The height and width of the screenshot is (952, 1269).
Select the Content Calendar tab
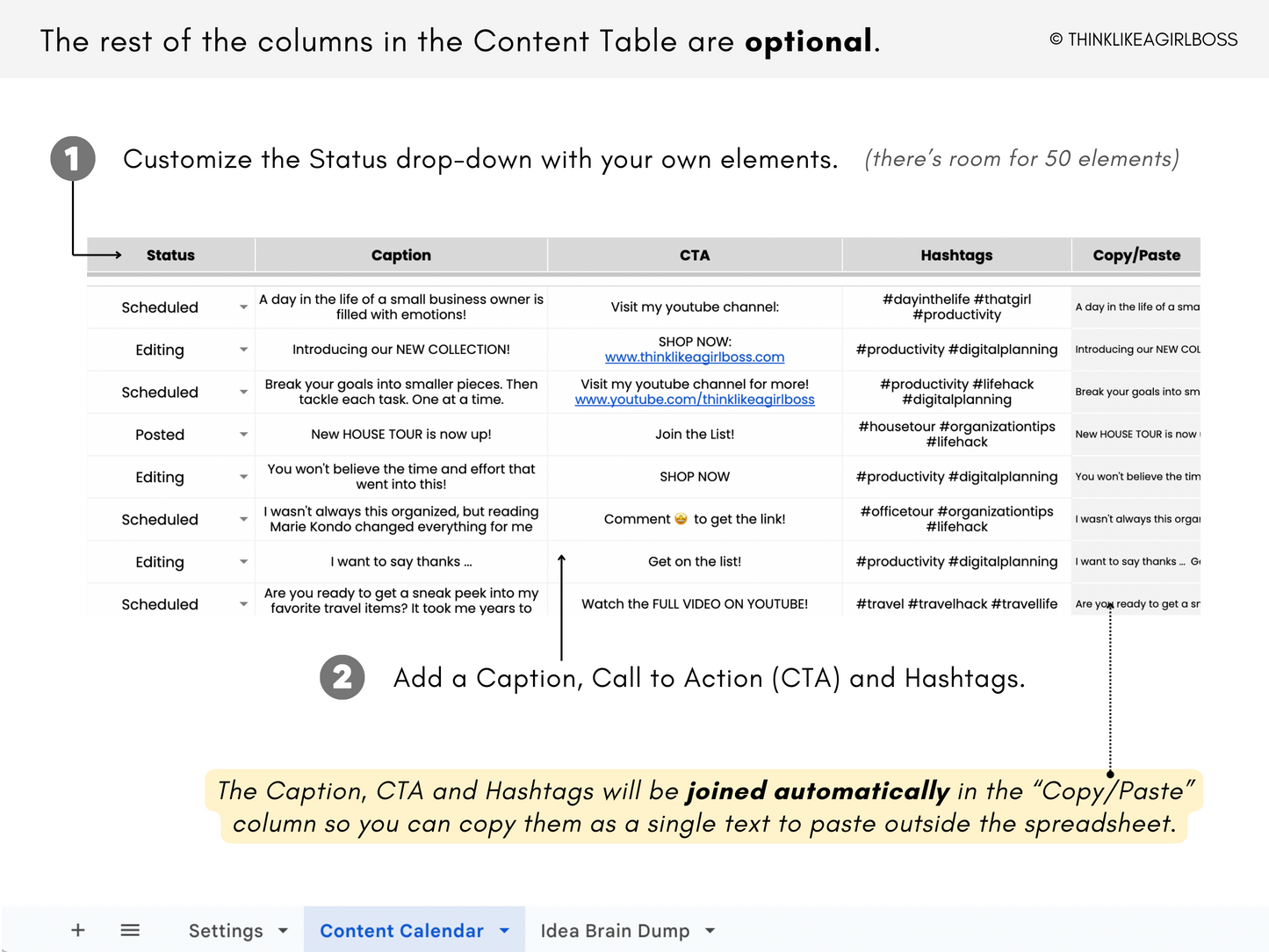coord(401,930)
